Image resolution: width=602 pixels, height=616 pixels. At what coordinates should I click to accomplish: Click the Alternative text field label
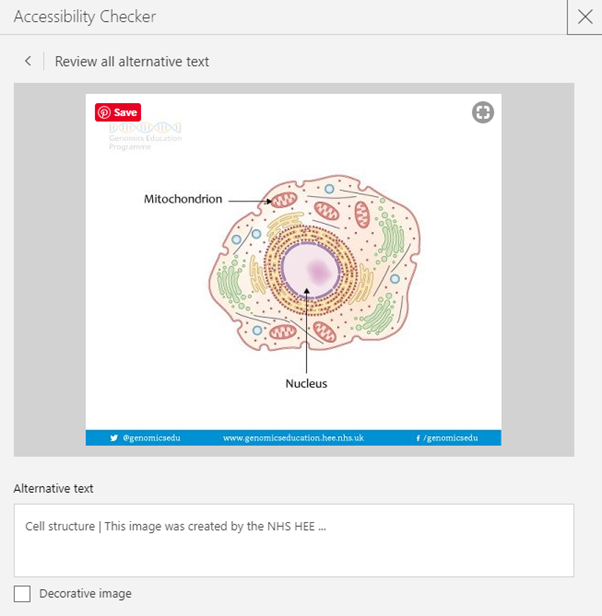(x=61, y=488)
